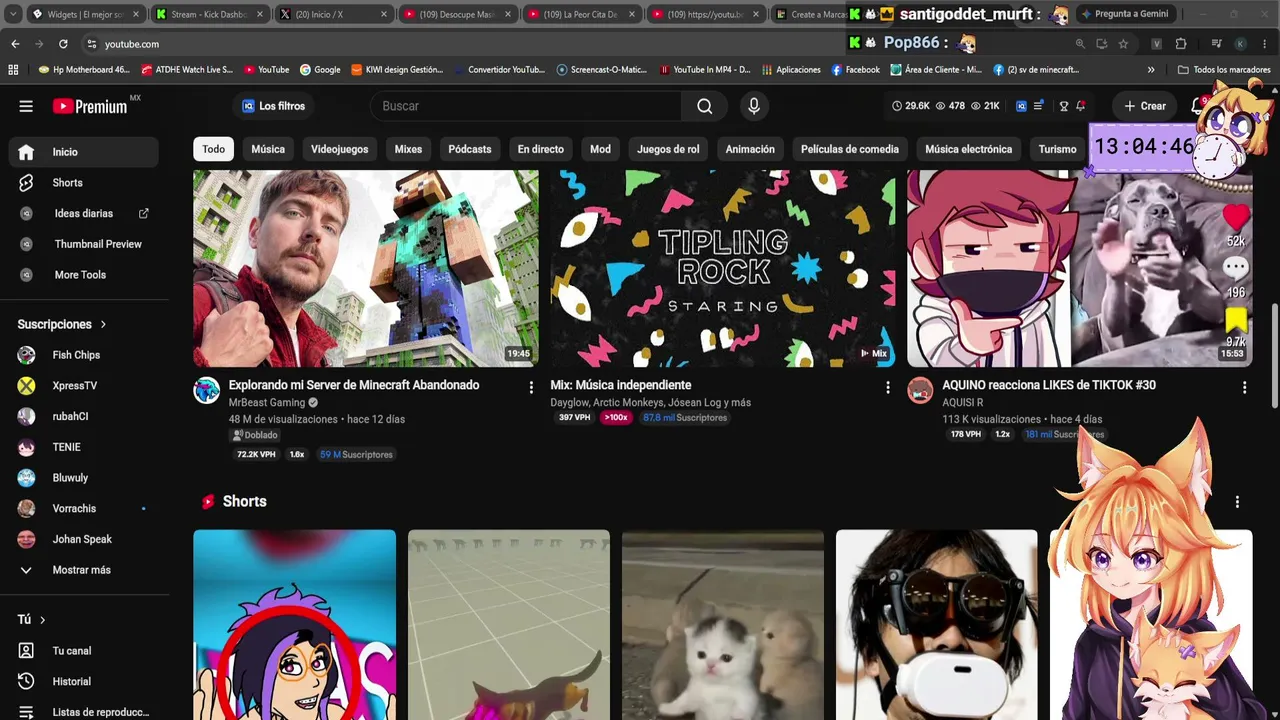Viewport: 1280px width, 720px height.
Task: Open the Google bookmark
Action: 320,70
